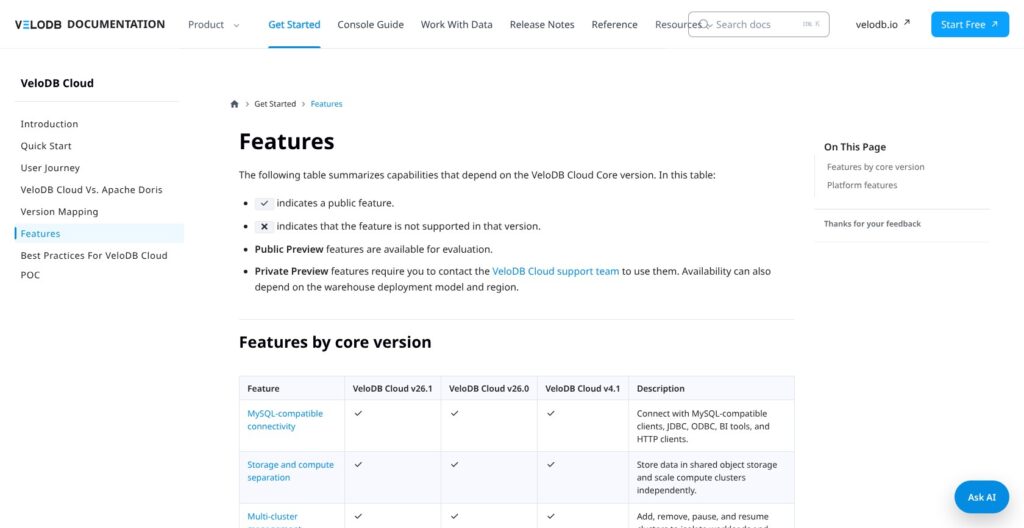
Task: Expand the Resources menu chevron
Action: [x=709, y=25]
